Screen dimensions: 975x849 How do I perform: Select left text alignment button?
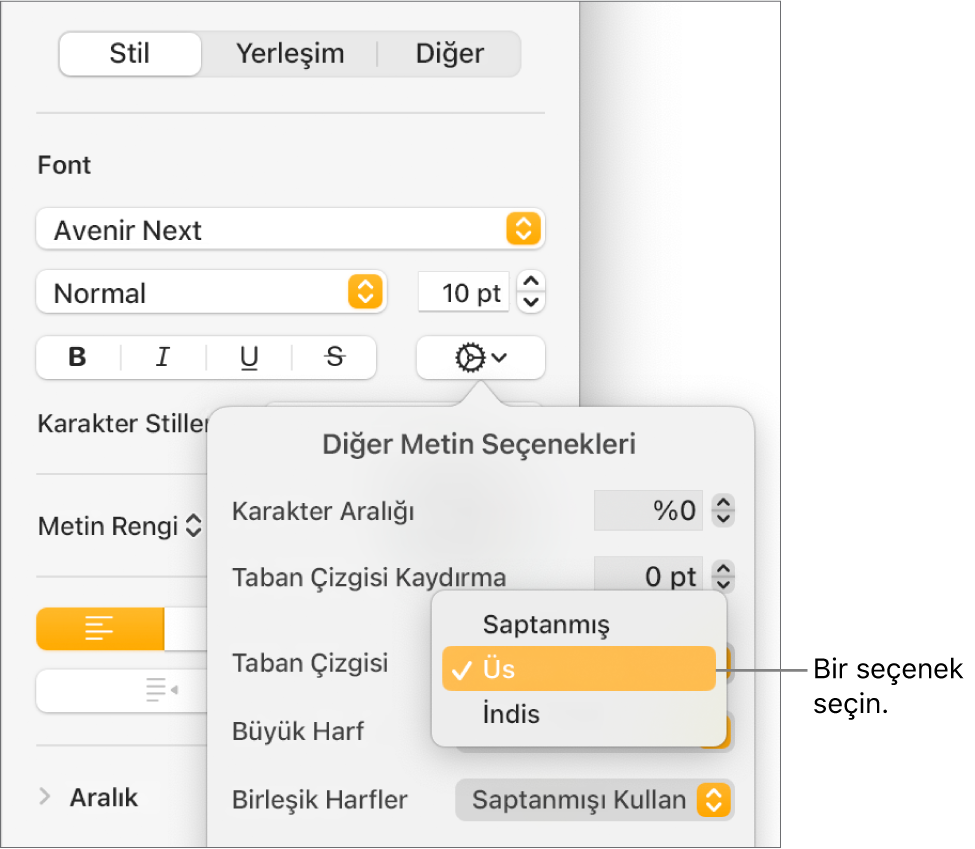point(100,628)
